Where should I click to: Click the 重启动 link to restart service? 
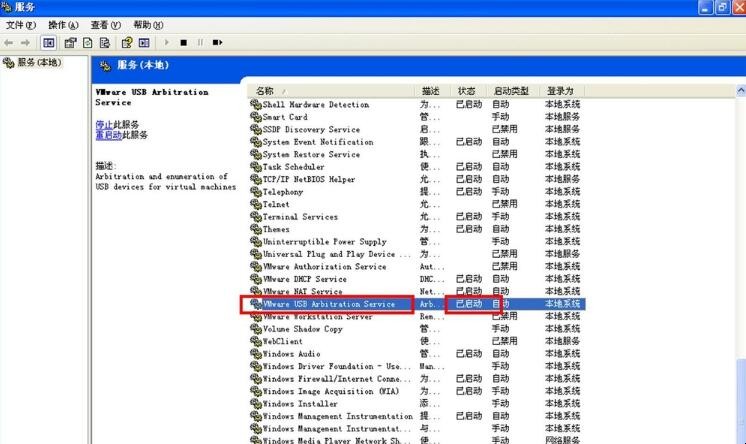pos(108,135)
